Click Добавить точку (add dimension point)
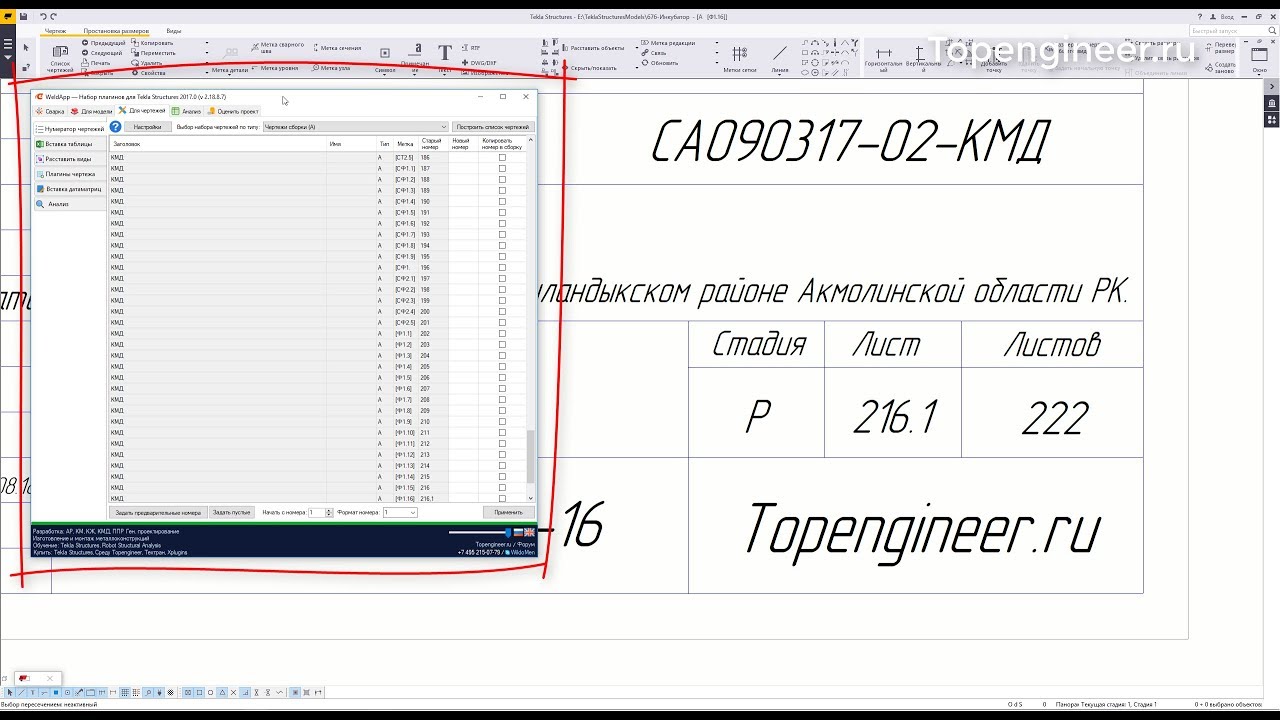The width and height of the screenshot is (1280, 720). click(x=995, y=58)
